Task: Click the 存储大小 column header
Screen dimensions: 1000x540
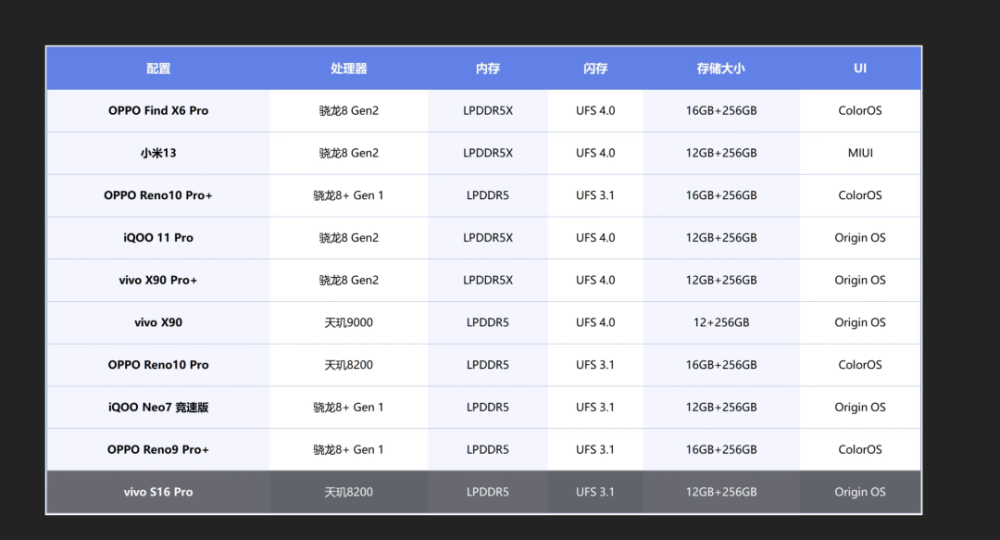Action: point(721,68)
